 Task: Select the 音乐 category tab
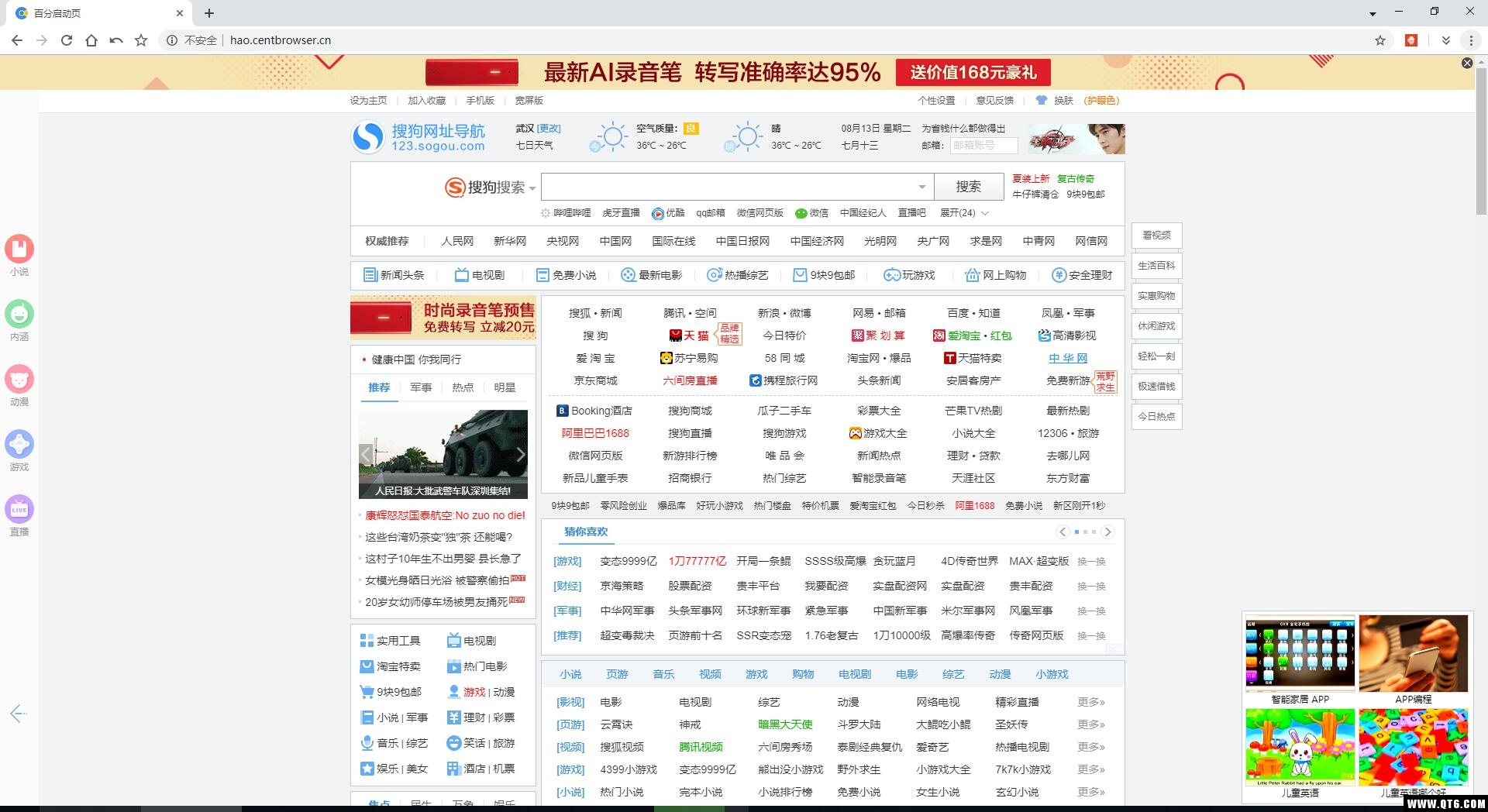coord(663,674)
